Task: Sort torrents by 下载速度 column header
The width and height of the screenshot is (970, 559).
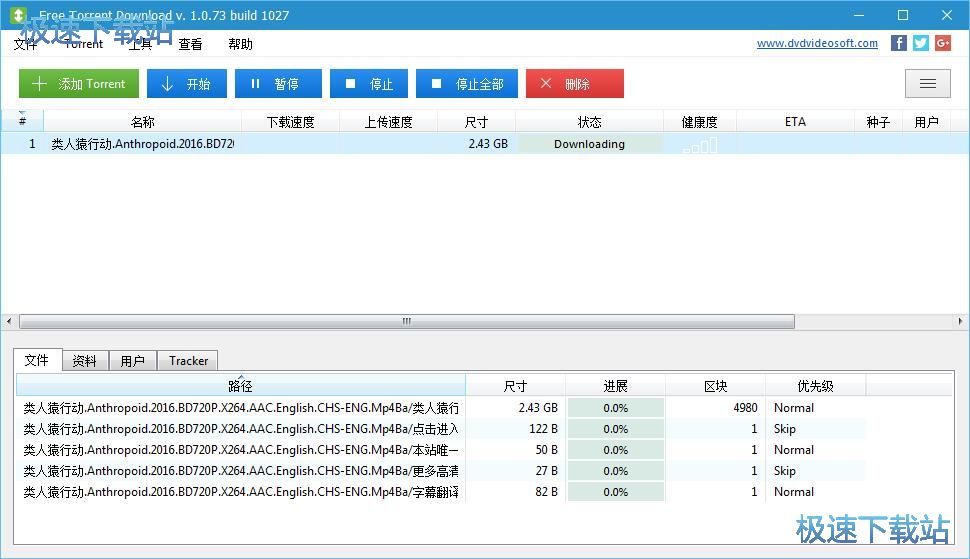Action: tap(290, 122)
